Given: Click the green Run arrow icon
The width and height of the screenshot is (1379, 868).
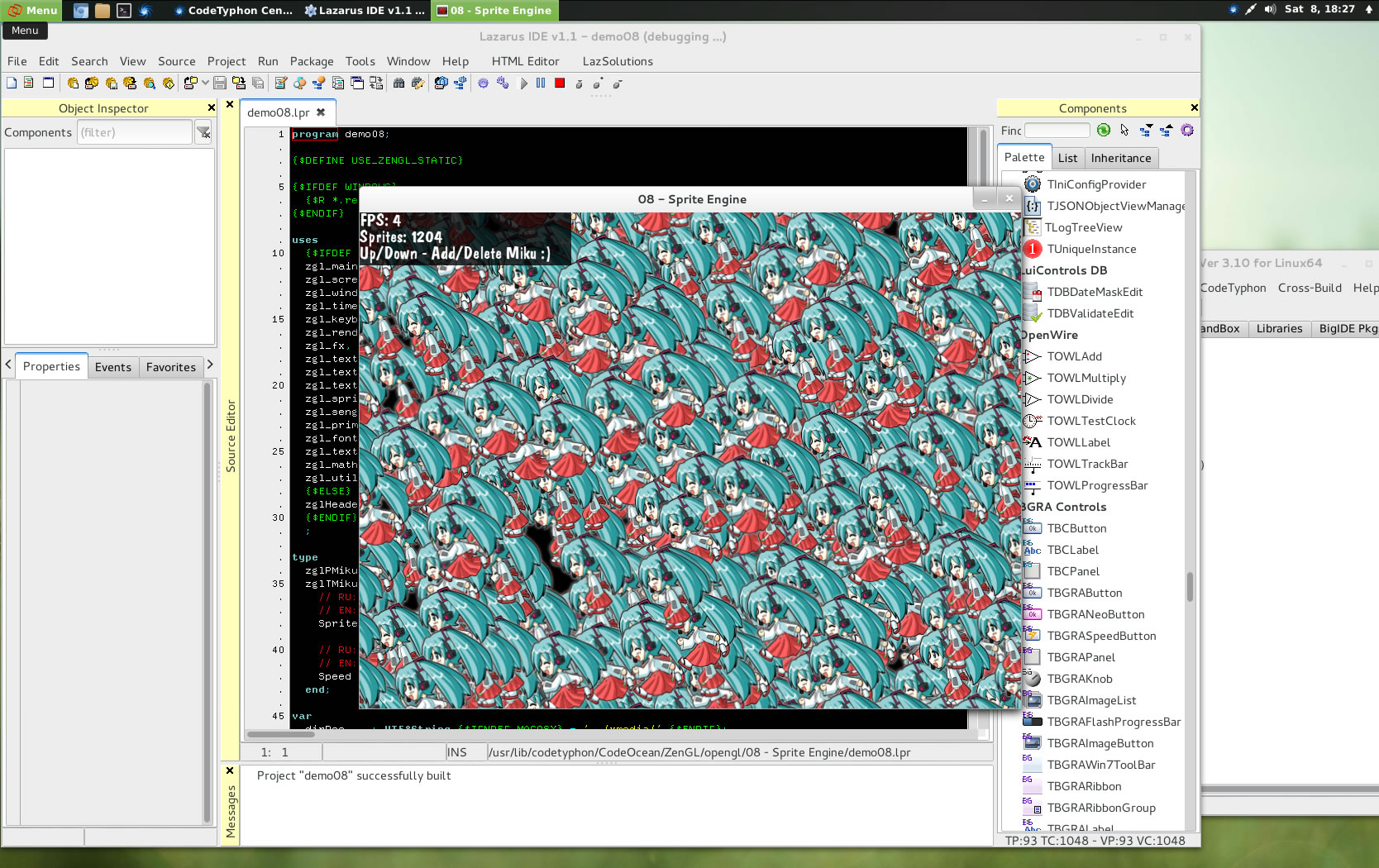Looking at the screenshot, I should pos(523,83).
